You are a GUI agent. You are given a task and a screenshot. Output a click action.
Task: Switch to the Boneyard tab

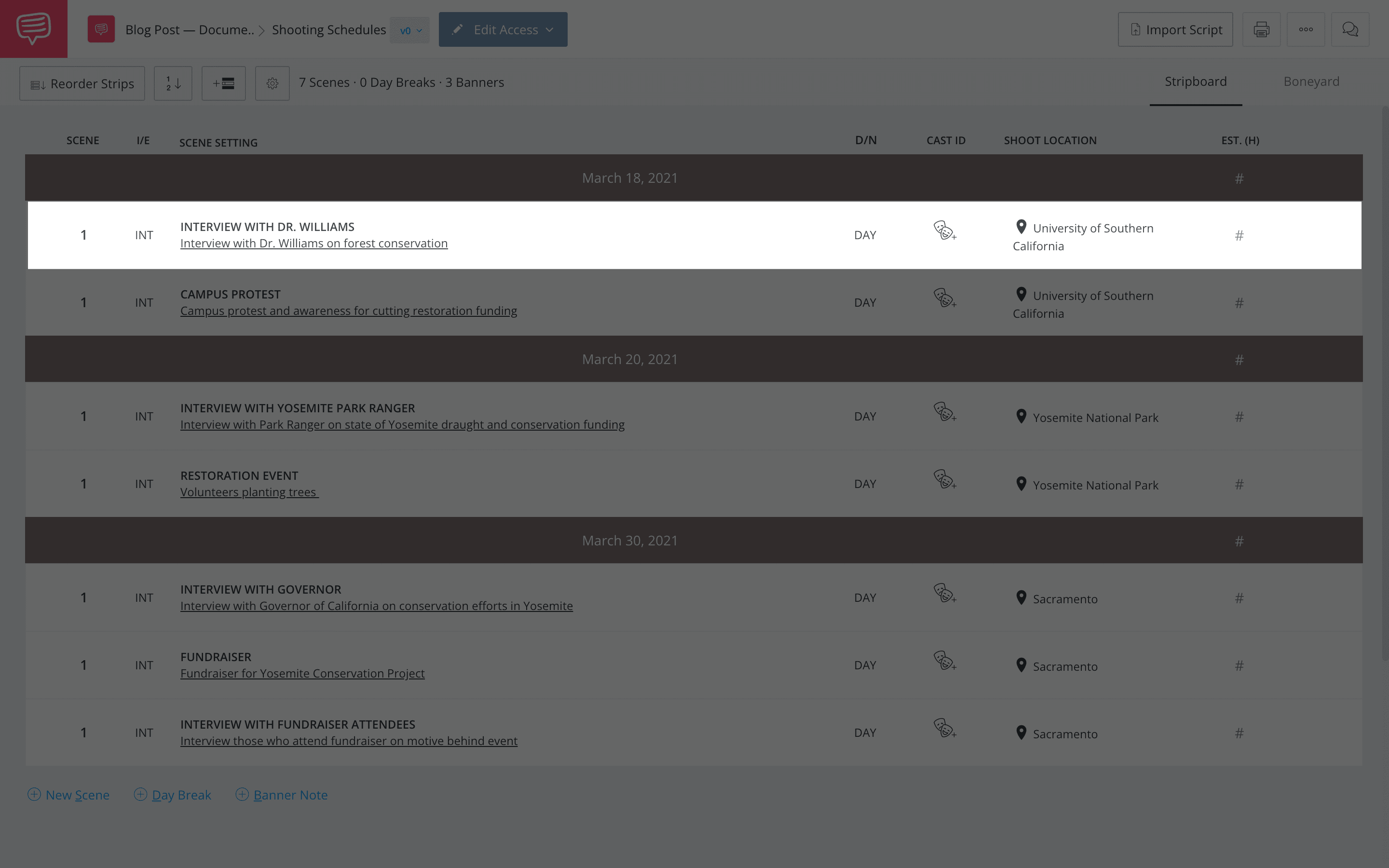1311,81
